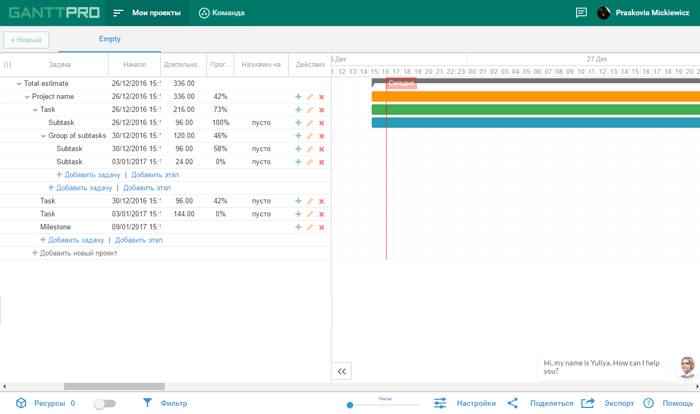Delete the 100% Subtask row

[x=321, y=123]
